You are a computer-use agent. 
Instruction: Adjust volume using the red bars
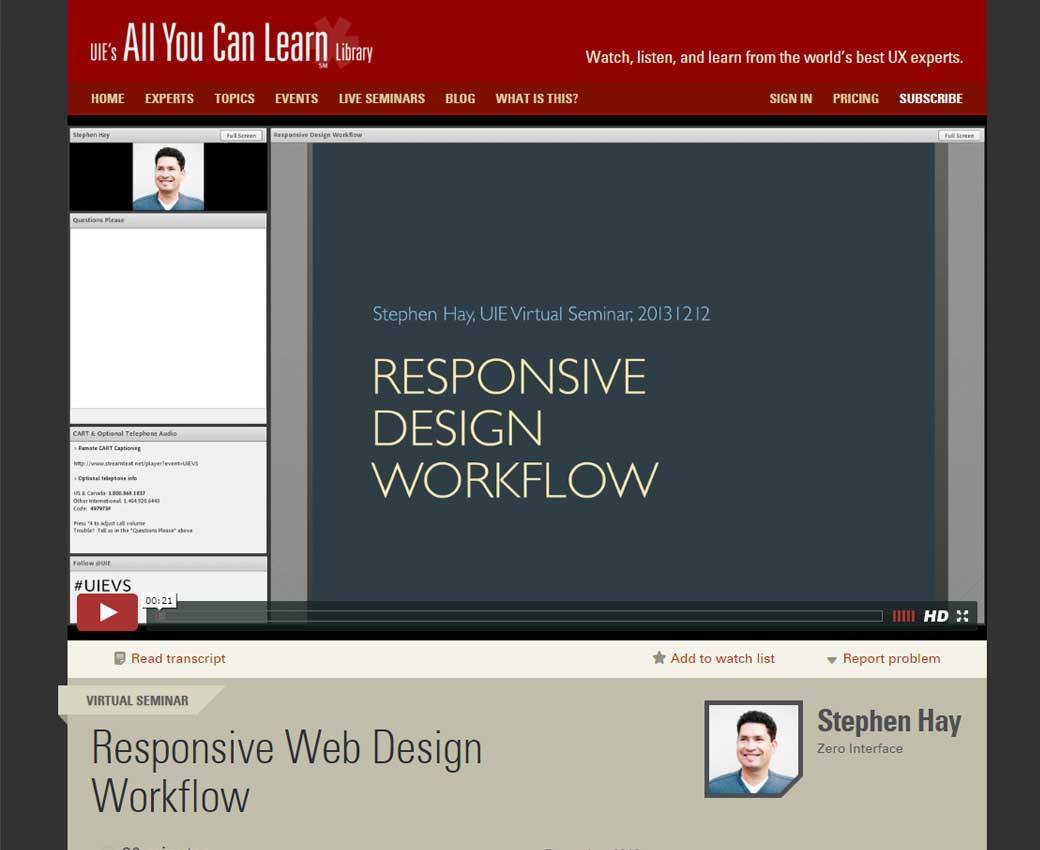click(903, 616)
